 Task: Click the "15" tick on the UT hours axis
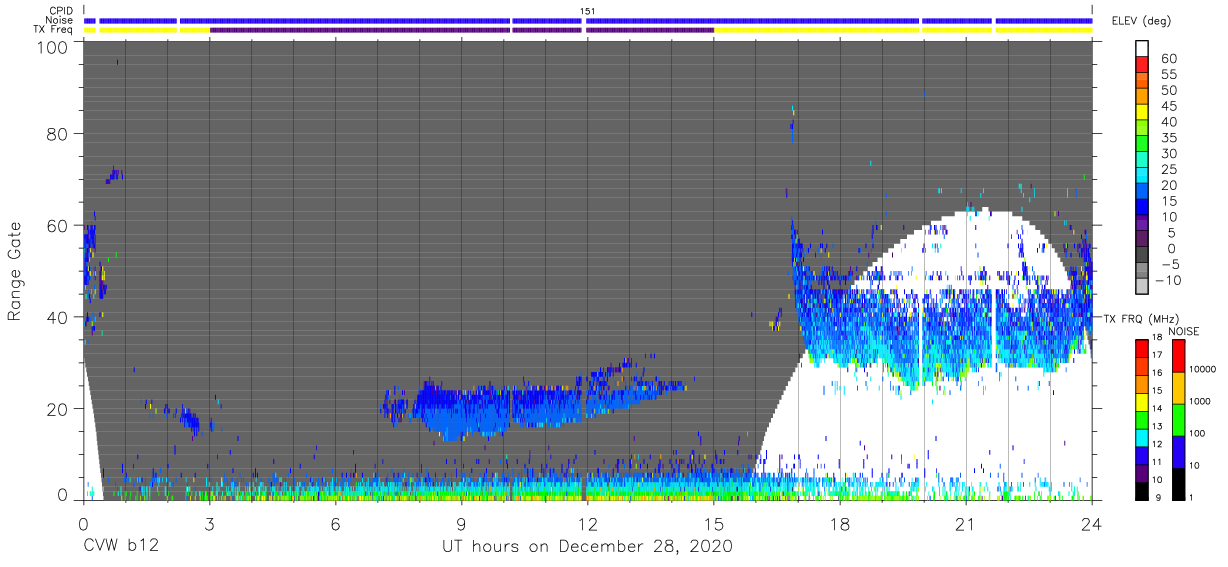[x=713, y=524]
